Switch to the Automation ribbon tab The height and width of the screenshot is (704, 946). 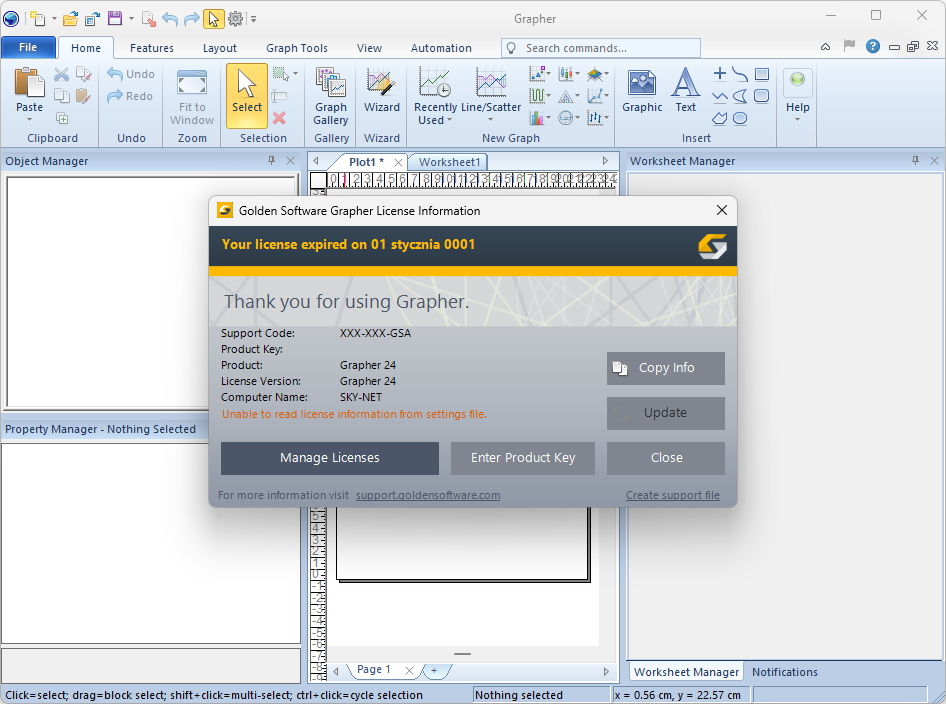[441, 48]
